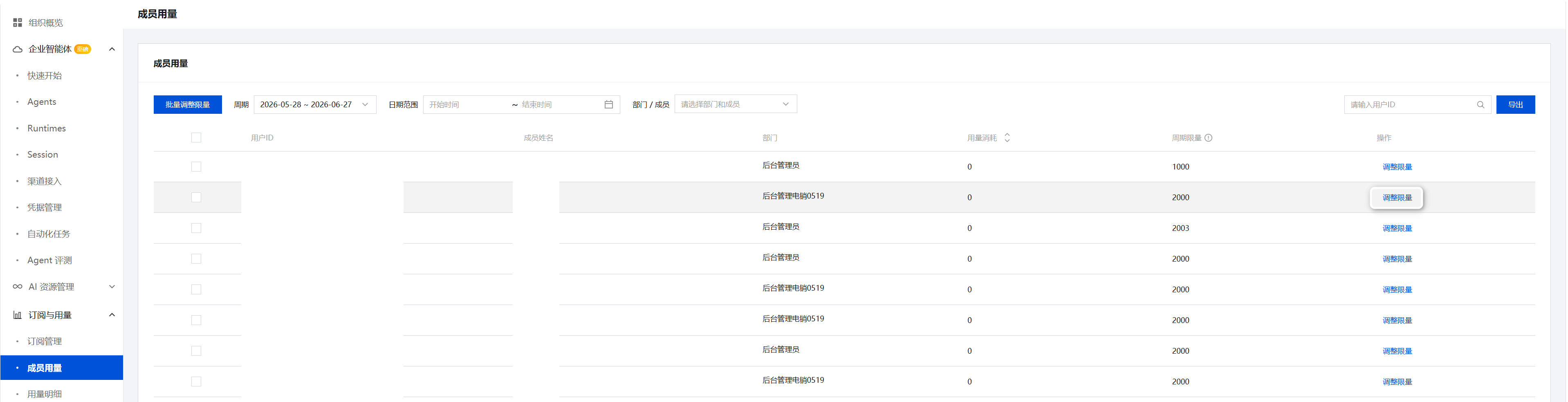Open 组织概览 in sidebar
This screenshot has height=402, width=1568.
point(46,23)
